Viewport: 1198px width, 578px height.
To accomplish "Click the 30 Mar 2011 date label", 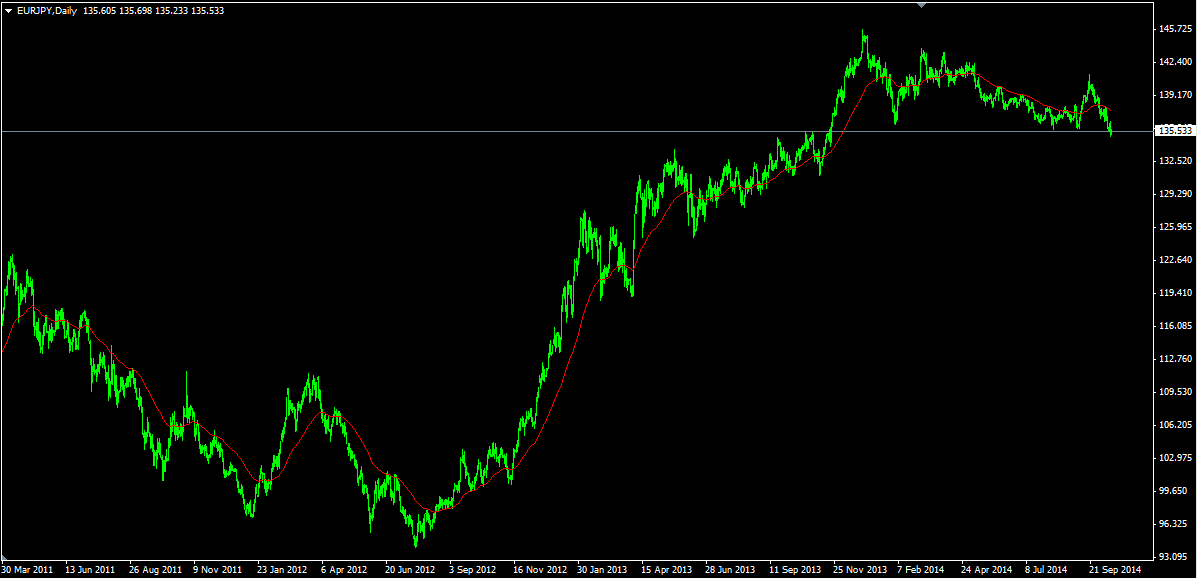I will pyautogui.click(x=27, y=570).
